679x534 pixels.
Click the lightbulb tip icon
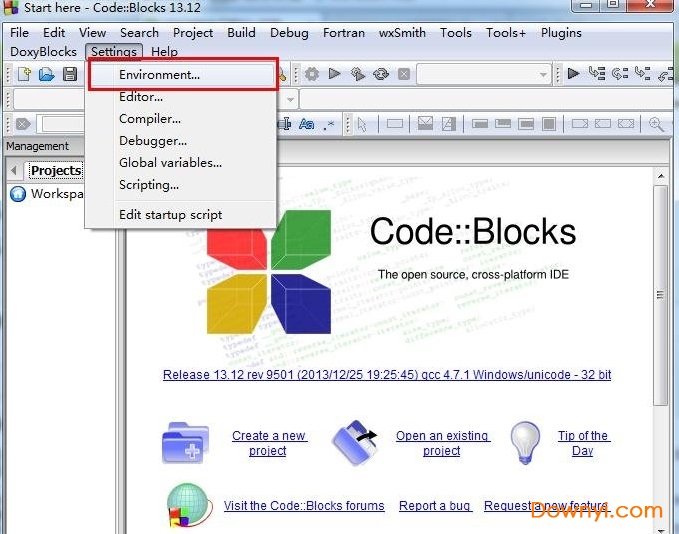click(525, 443)
